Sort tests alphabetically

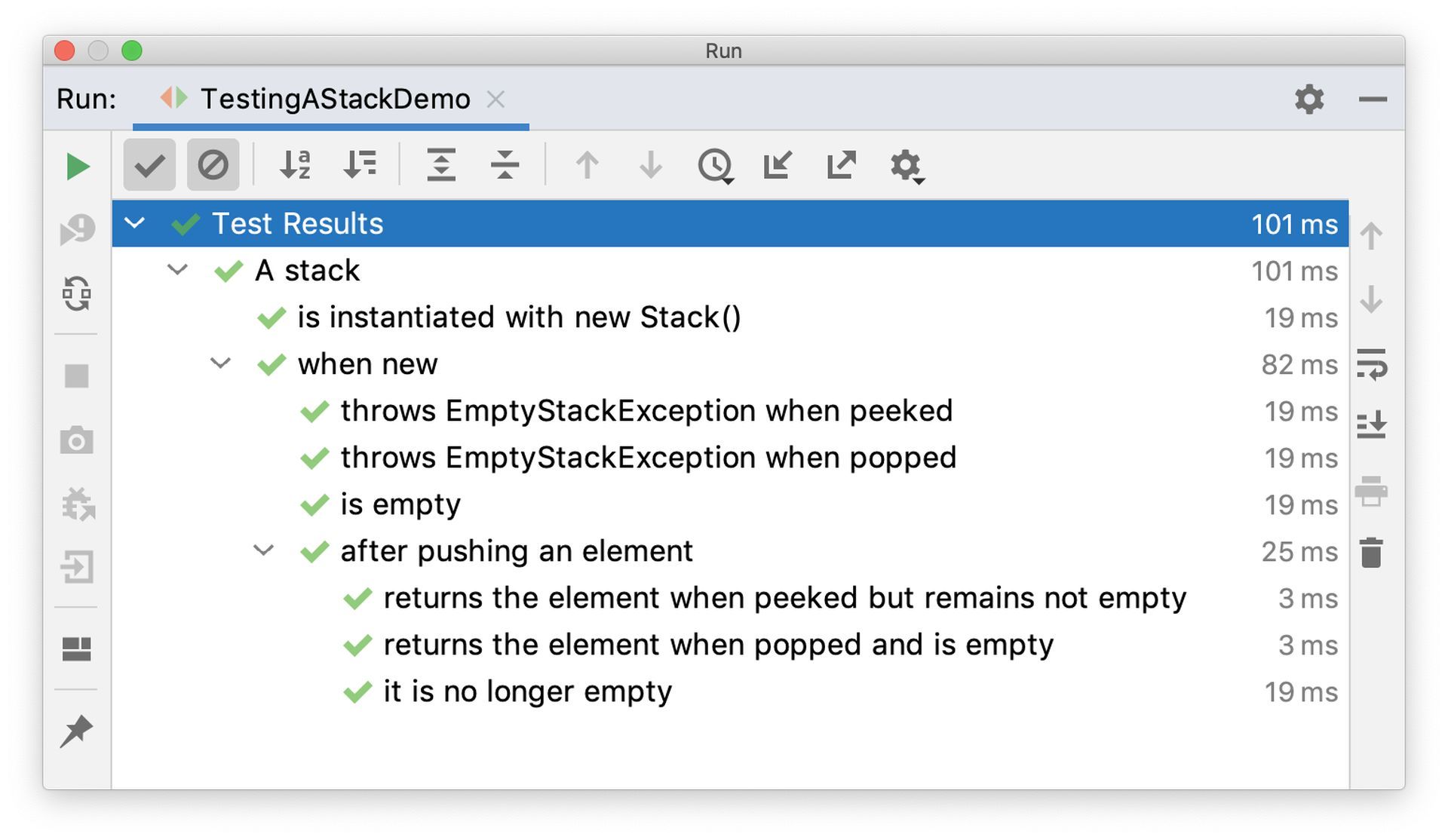point(294,164)
